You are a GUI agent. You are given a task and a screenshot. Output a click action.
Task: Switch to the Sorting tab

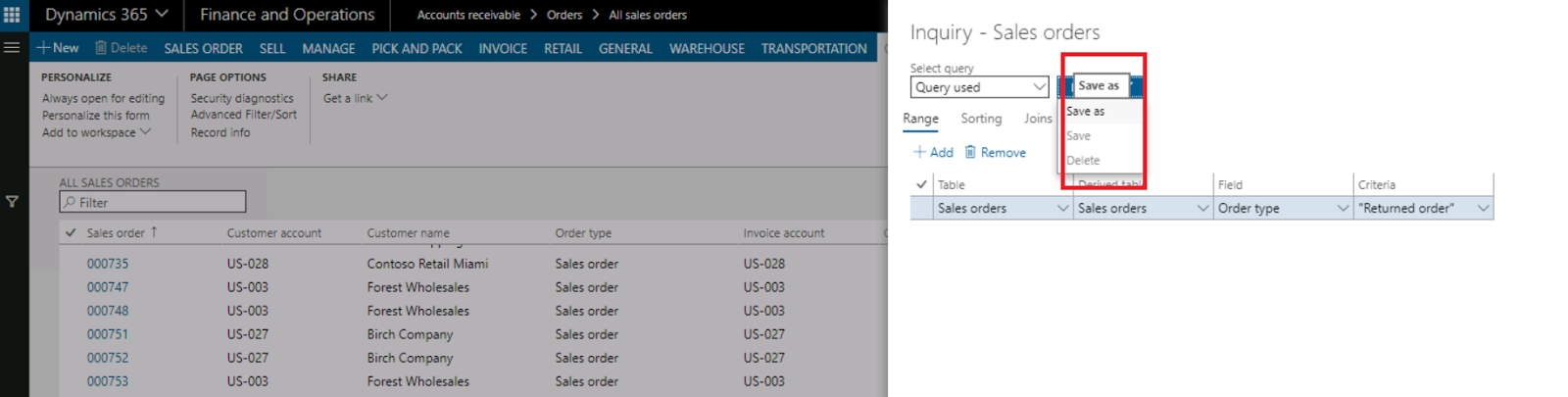tap(981, 119)
